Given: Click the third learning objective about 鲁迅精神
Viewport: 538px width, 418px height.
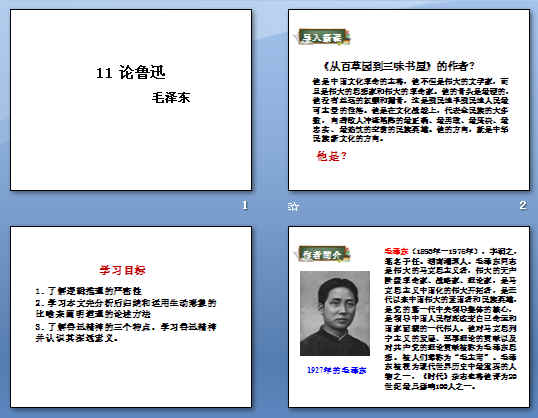Looking at the screenshot, I should (x=126, y=332).
